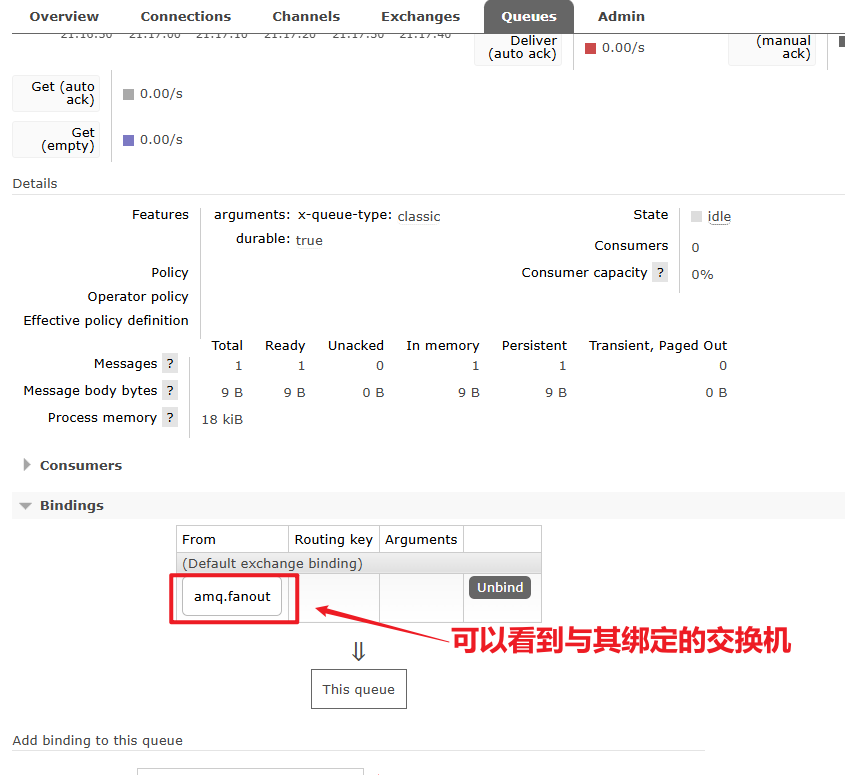The image size is (845, 775).
Task: Collapse the Bindings section
Action: [x=71, y=505]
